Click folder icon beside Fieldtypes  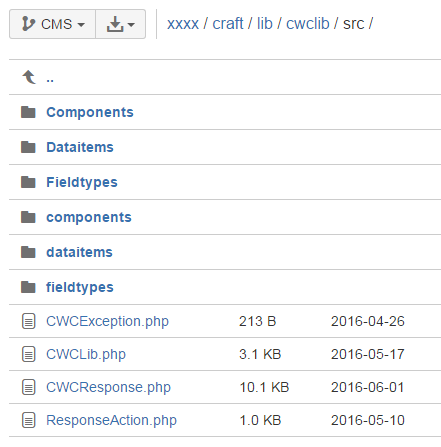pyautogui.click(x=28, y=182)
